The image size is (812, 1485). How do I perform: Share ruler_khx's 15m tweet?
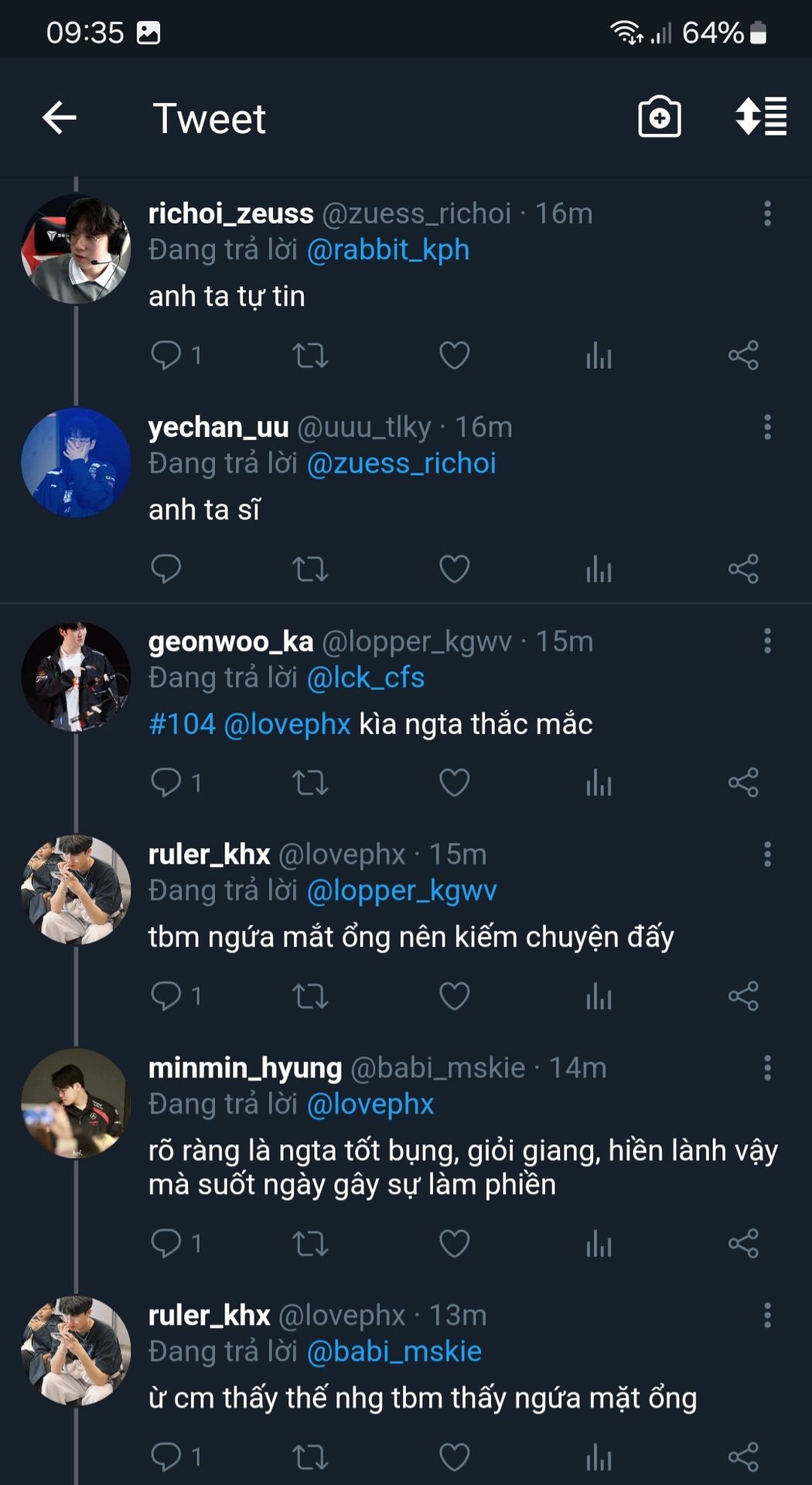tap(743, 996)
